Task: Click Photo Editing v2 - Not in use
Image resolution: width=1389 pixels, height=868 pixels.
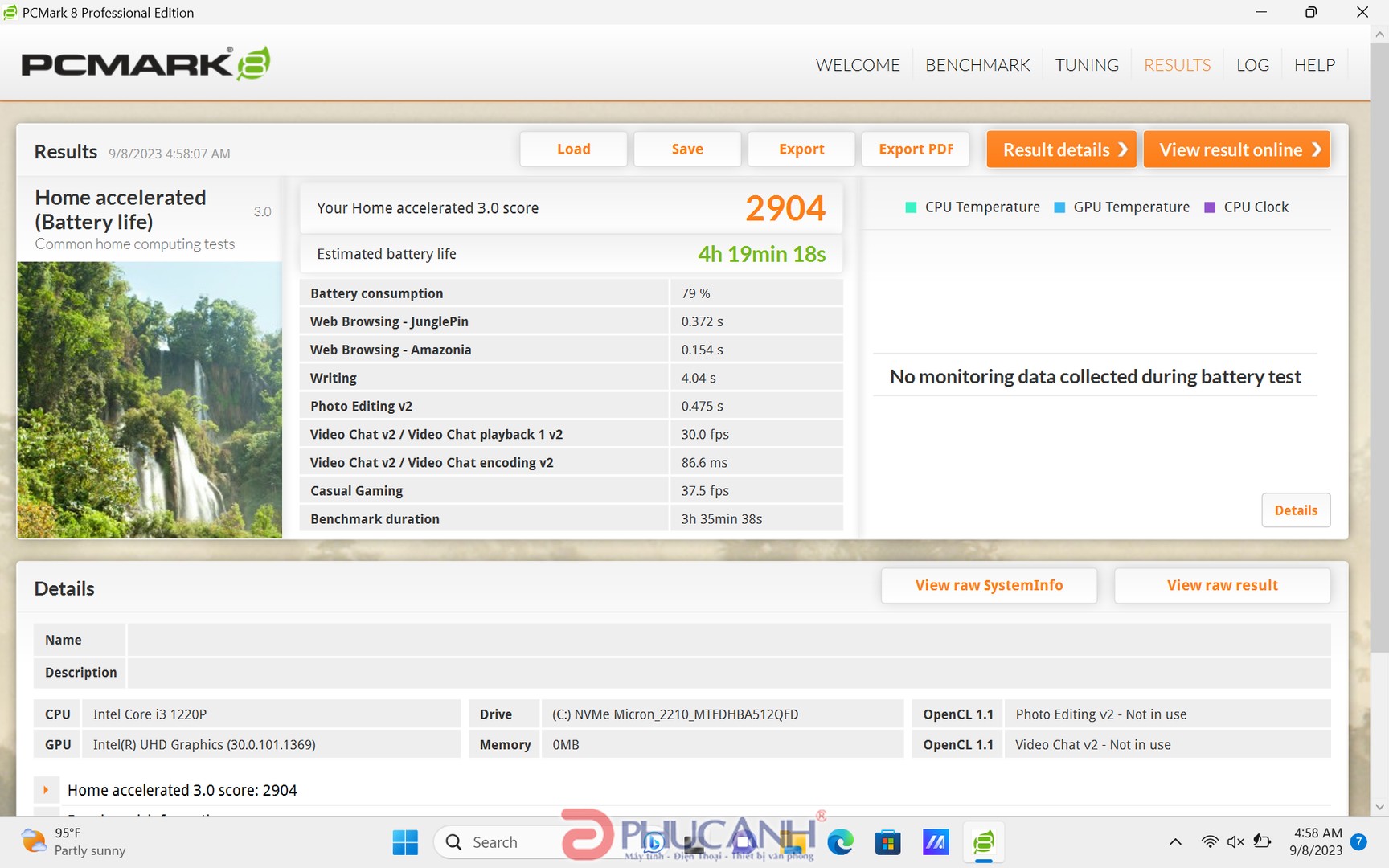Action: coord(1101,714)
